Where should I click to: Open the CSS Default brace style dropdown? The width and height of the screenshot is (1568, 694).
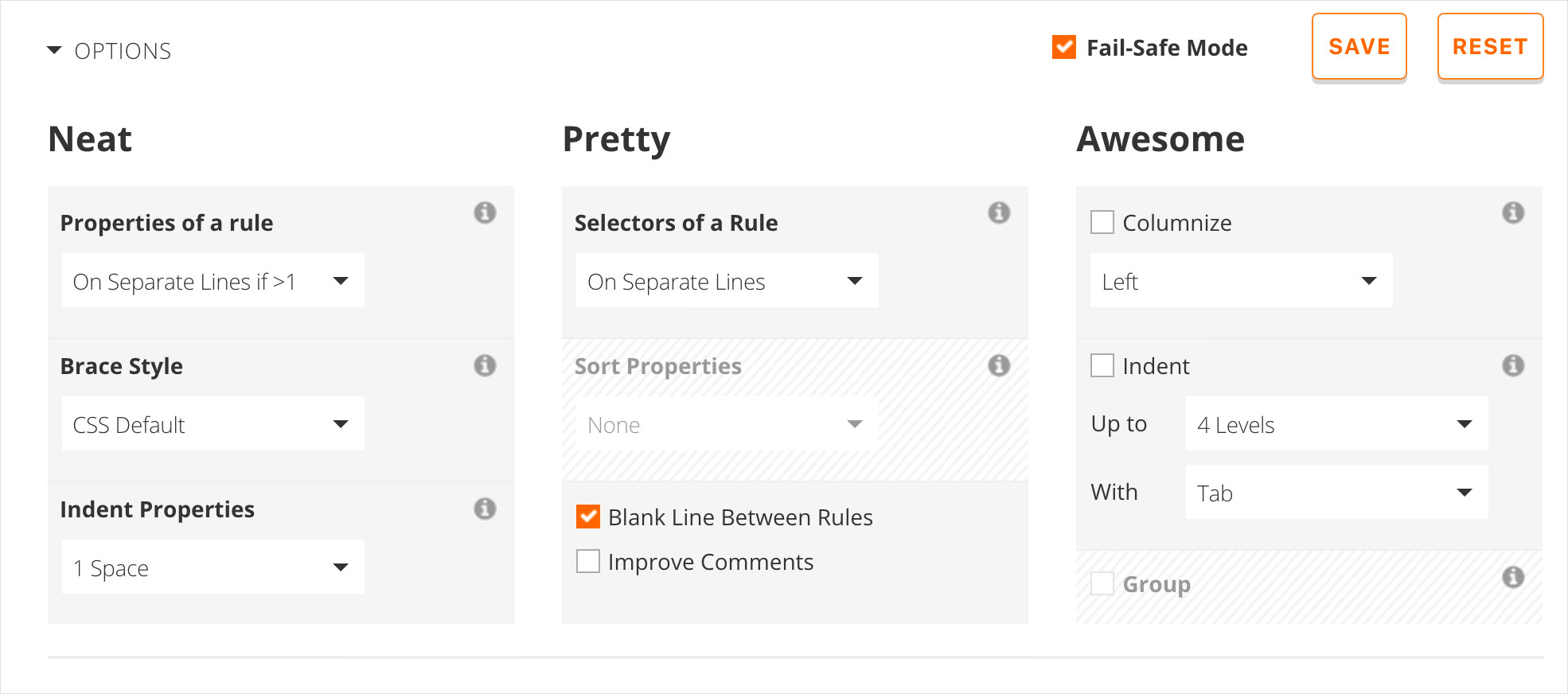213,423
